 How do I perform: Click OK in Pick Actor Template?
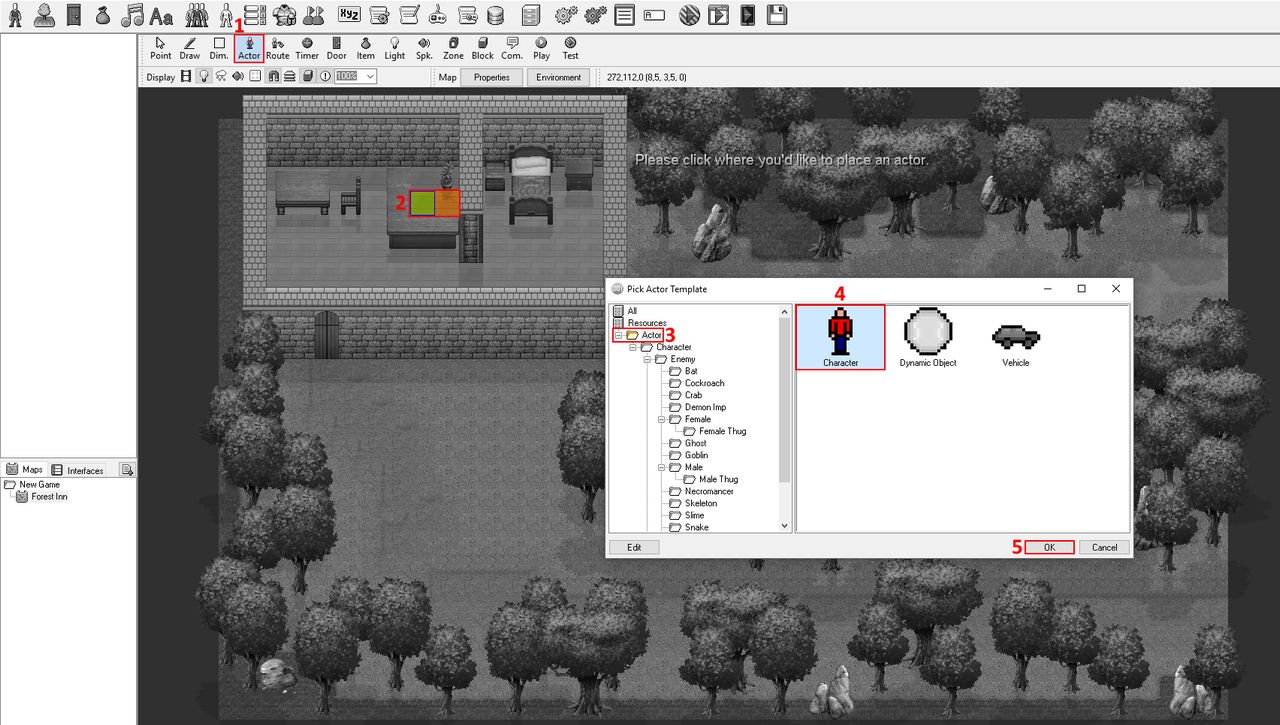pos(1049,547)
